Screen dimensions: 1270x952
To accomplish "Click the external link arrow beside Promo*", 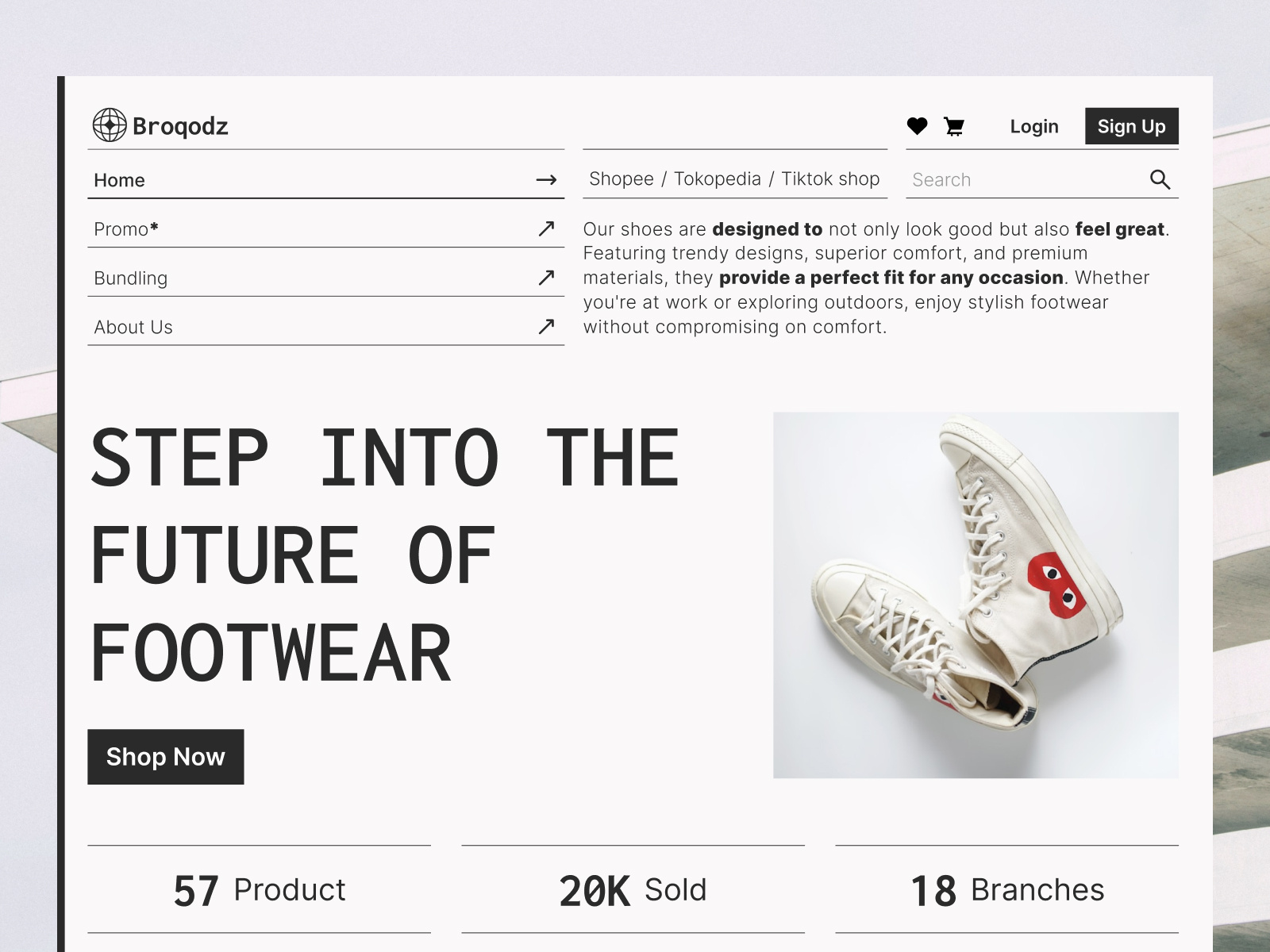I will (x=546, y=229).
